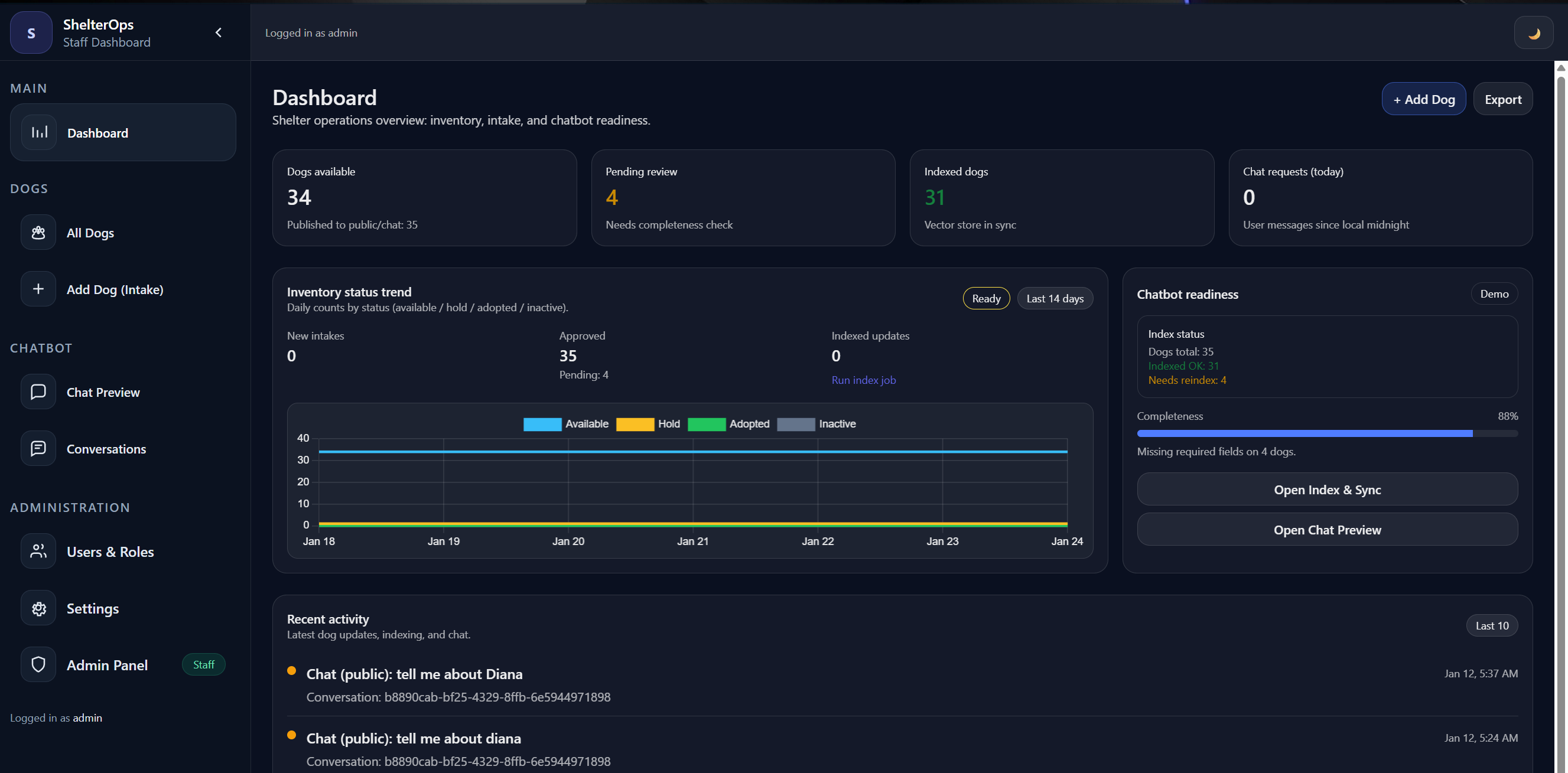The image size is (1568, 773).
Task: Switch to the Last 14 days view
Action: click(1055, 298)
